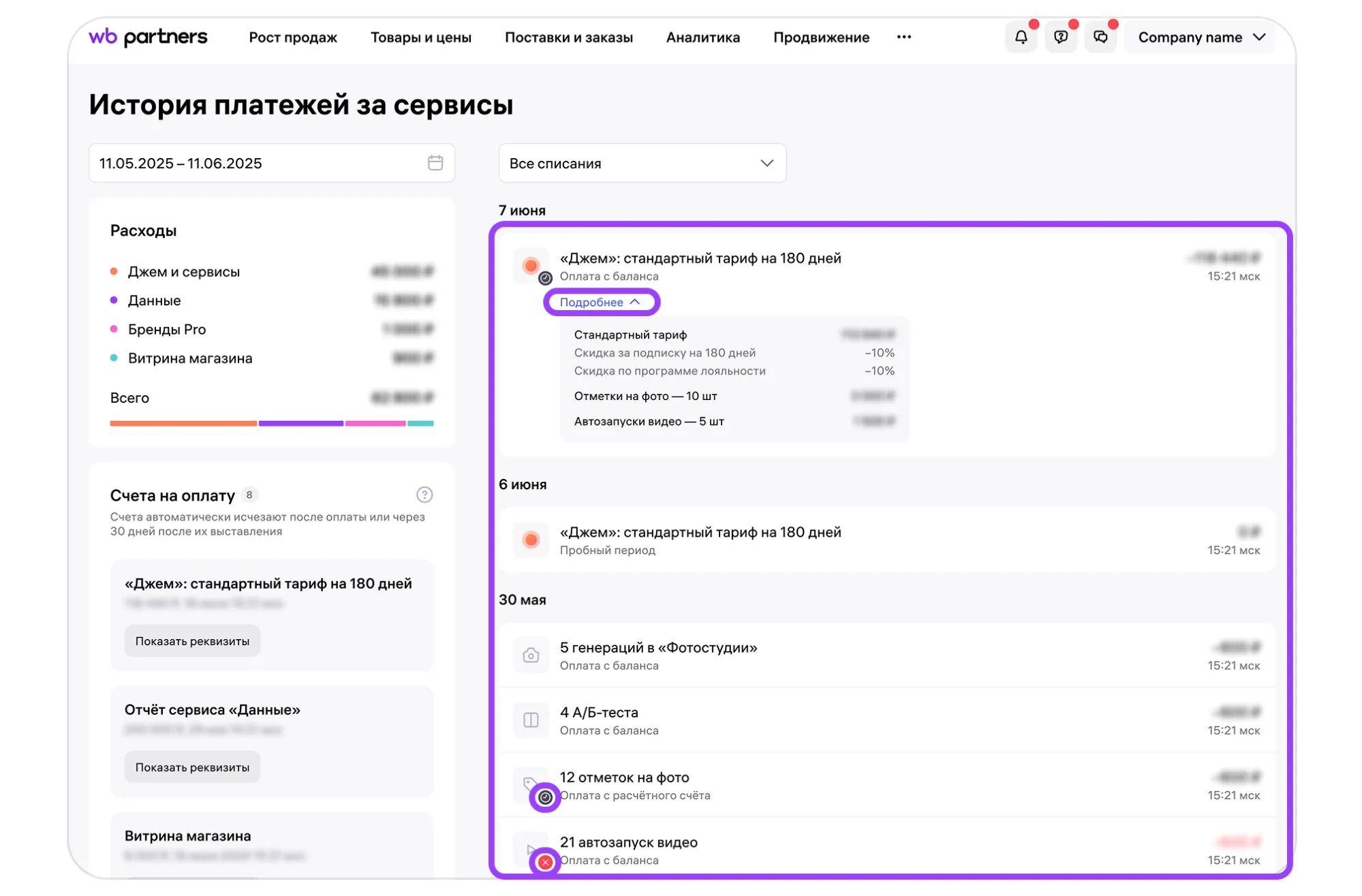Click the notifications bell icon
The image size is (1362, 896).
point(1020,37)
